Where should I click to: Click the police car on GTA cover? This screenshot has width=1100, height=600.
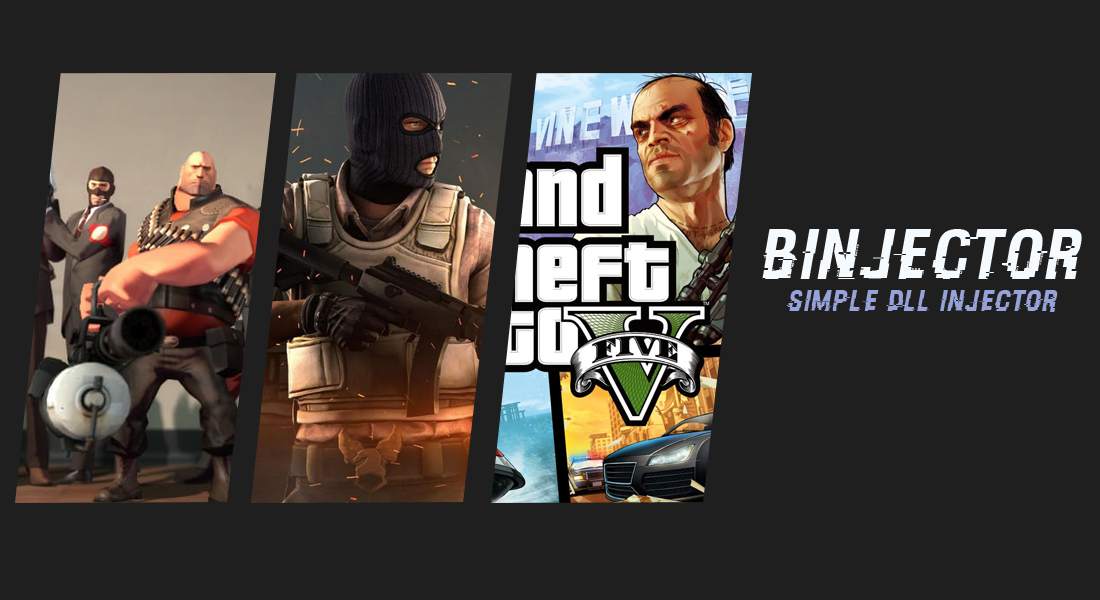coord(584,472)
